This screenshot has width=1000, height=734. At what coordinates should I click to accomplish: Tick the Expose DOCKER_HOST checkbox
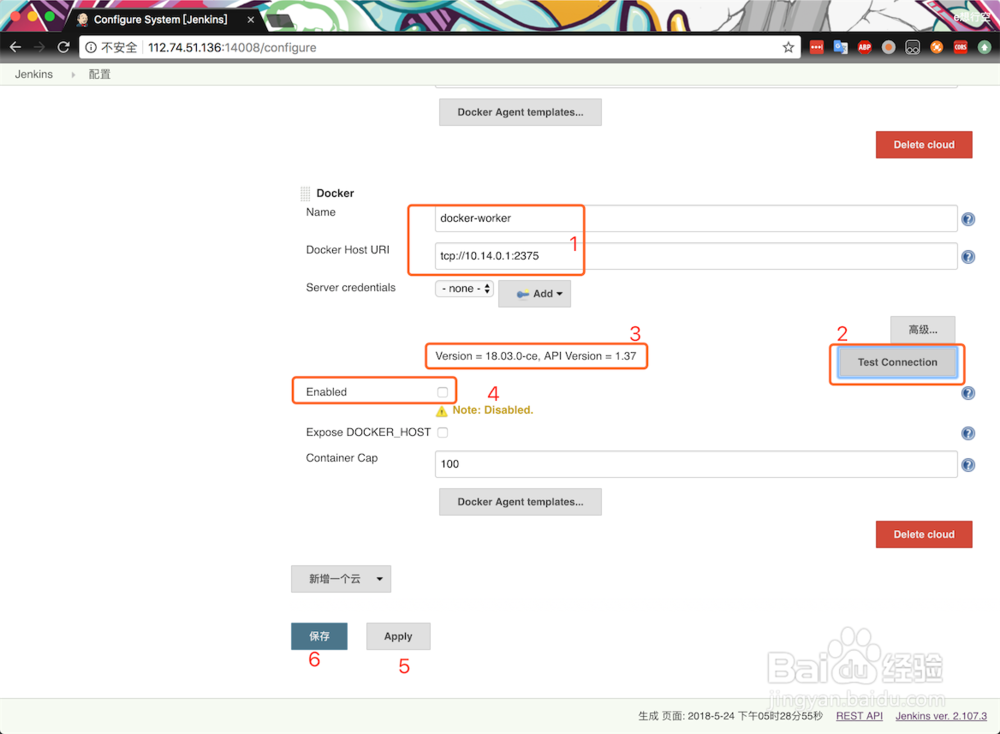pos(443,432)
